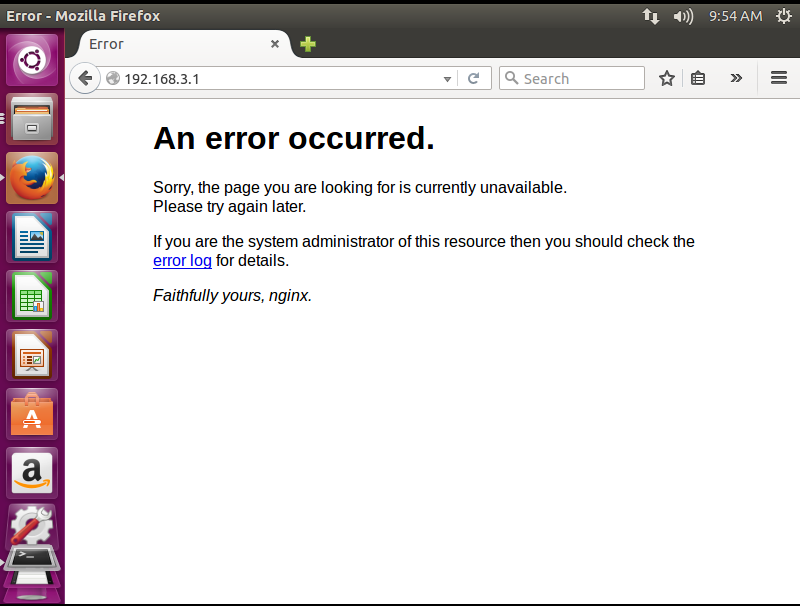
Task: Open Ubuntu Dash search from launcher
Action: (32, 60)
